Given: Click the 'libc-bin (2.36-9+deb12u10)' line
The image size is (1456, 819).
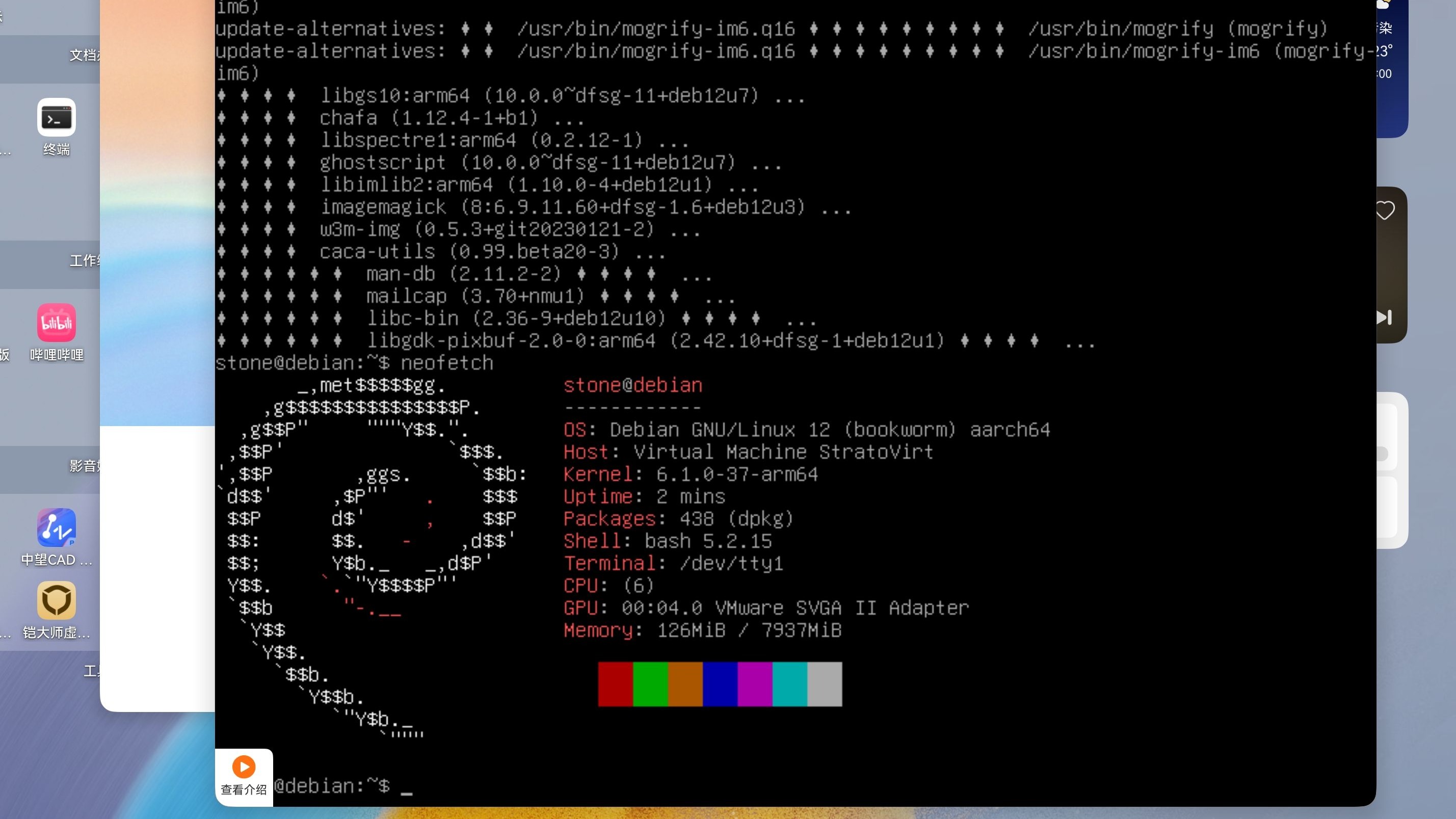Looking at the screenshot, I should click(x=517, y=319).
